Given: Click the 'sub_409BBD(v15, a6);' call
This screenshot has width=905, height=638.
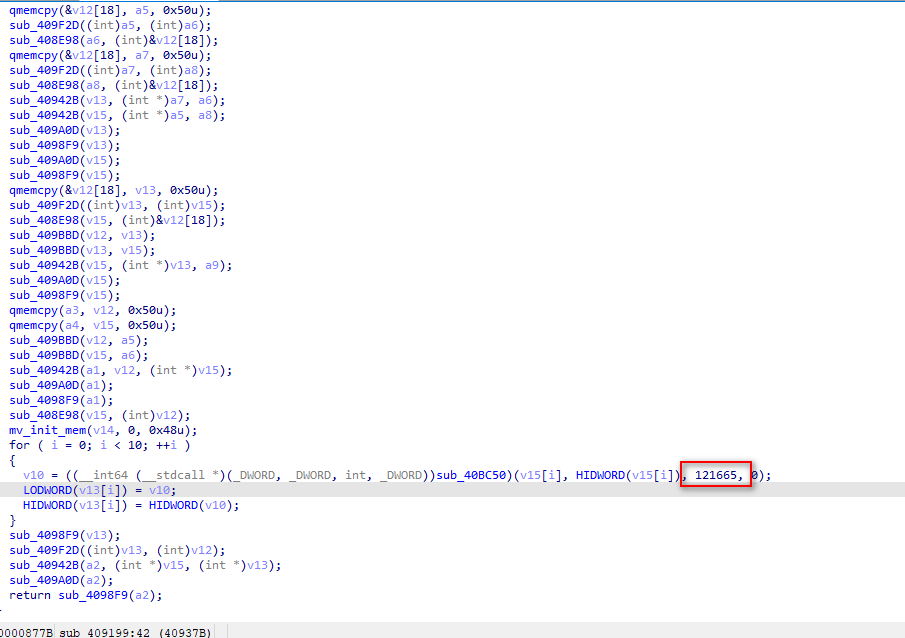Looking at the screenshot, I should point(78,356).
